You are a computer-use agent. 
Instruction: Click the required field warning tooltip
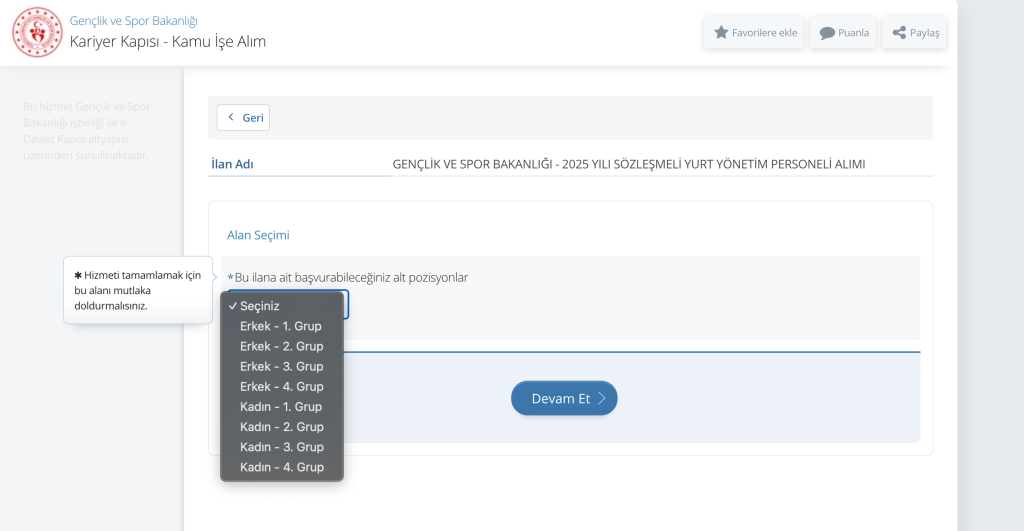pos(138,290)
